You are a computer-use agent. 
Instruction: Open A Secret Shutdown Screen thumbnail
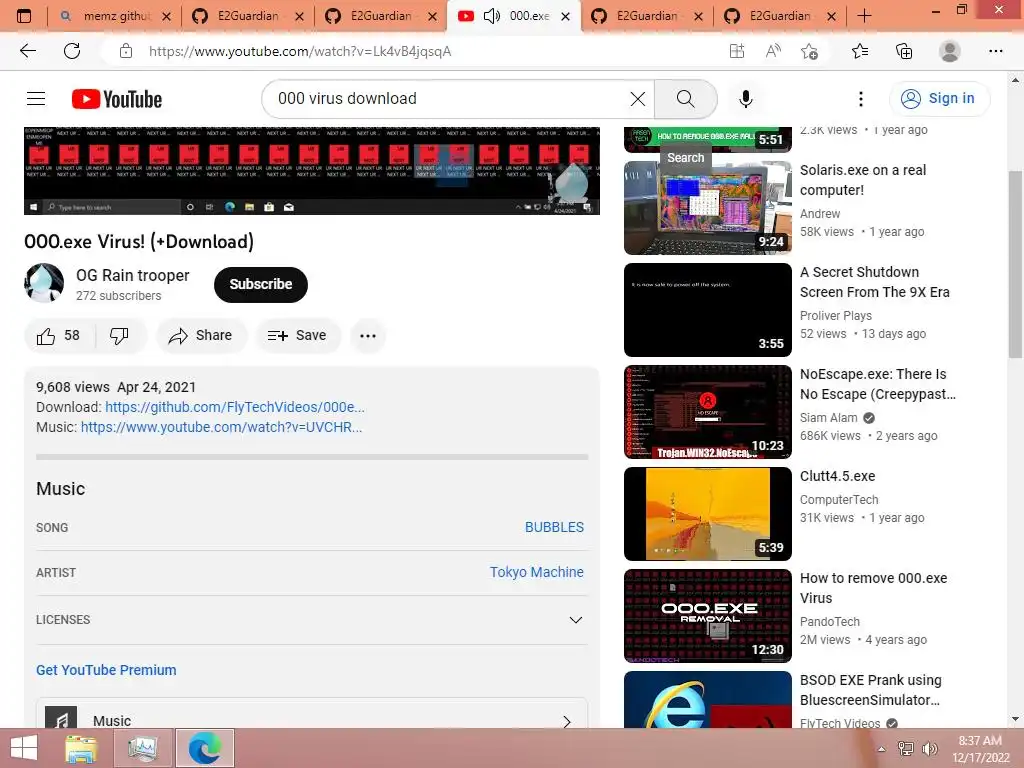pos(707,310)
